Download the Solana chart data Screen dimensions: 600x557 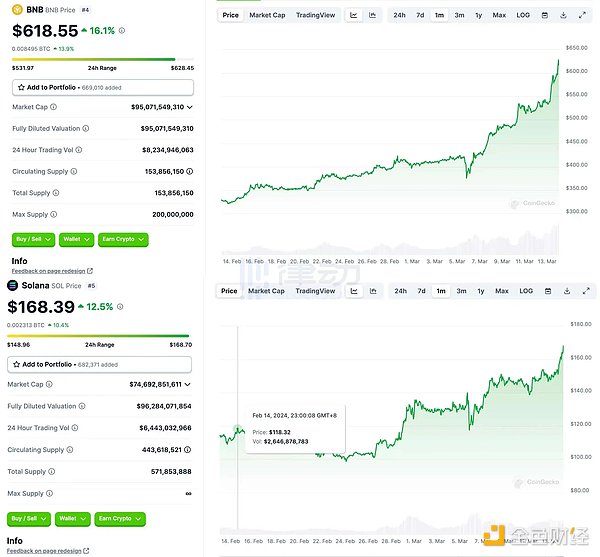click(564, 291)
